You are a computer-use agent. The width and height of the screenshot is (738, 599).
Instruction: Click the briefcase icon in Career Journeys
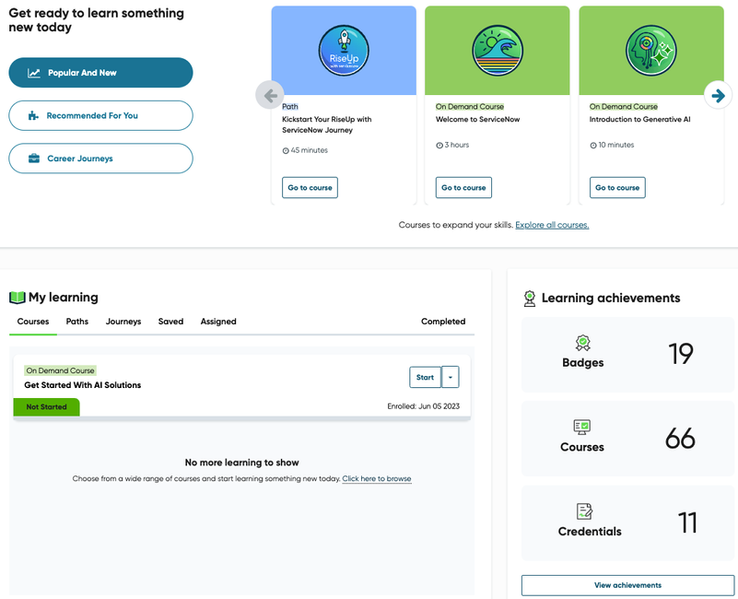[x=34, y=159]
